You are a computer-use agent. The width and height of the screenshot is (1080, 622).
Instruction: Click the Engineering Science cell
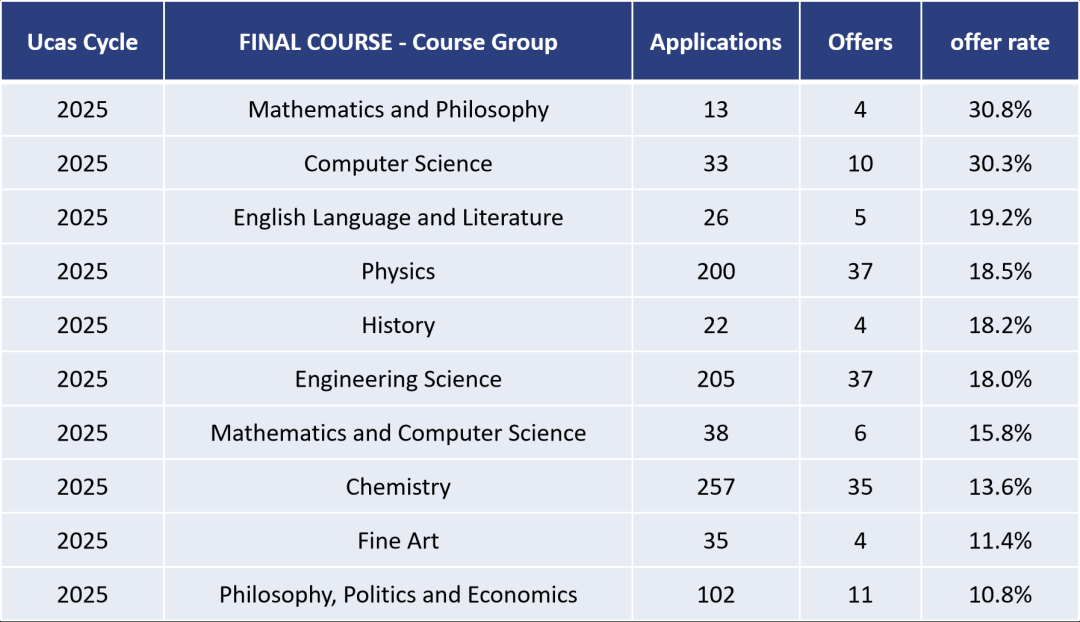pyautogui.click(x=398, y=380)
